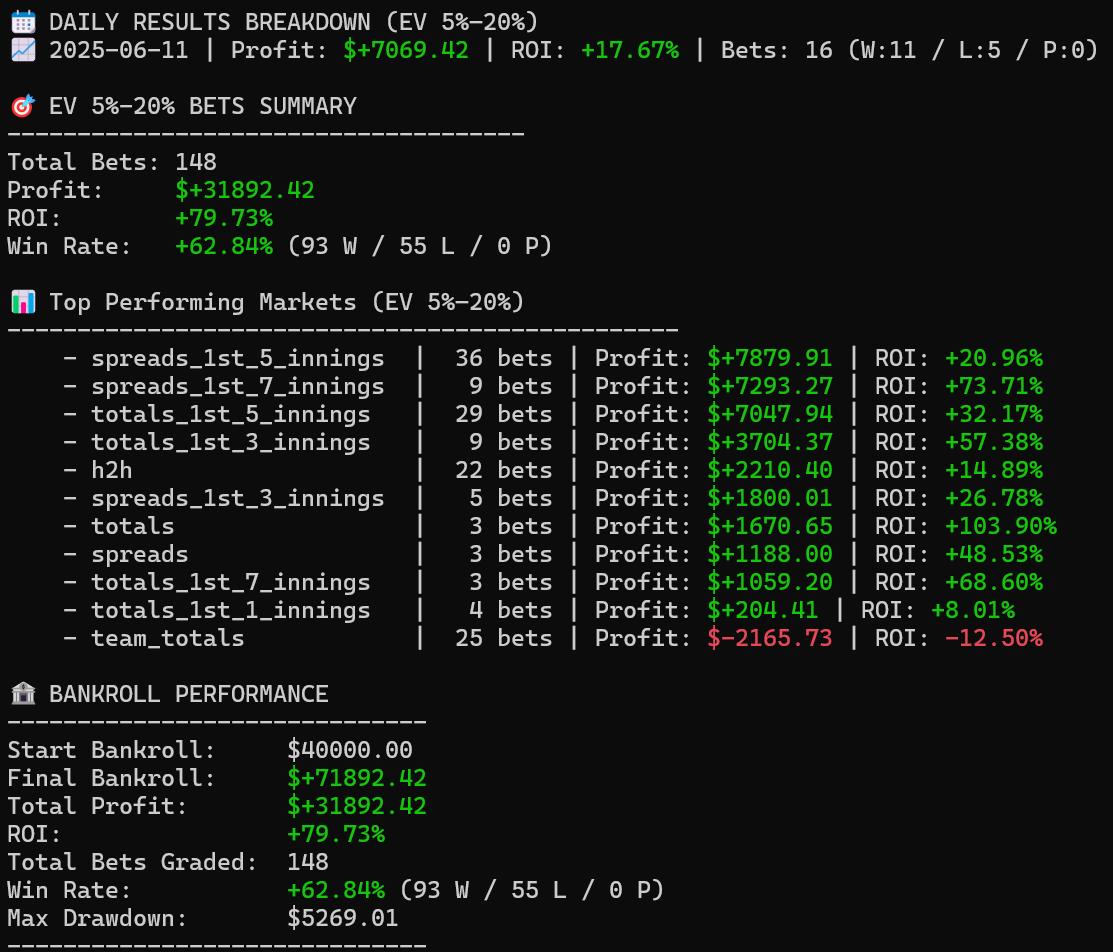Select '29 bets' in totals_1st_5_innings row
The image size is (1113, 952).
coord(504,414)
